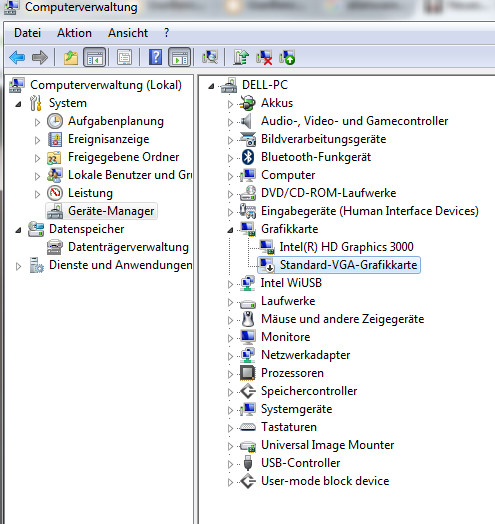Click Update driver software toolbar icon
This screenshot has height=524, width=495.
click(x=241, y=57)
